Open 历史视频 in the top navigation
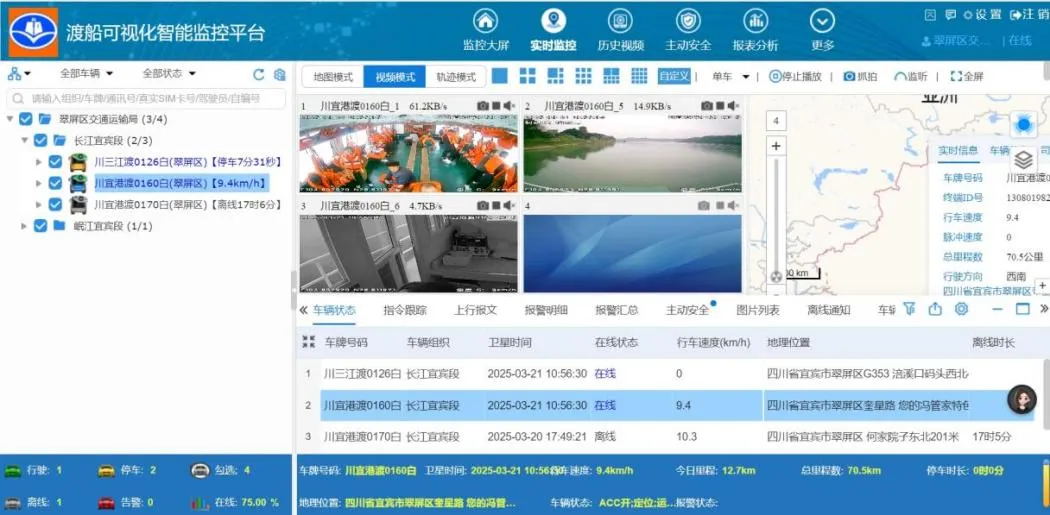The height and width of the screenshot is (515, 1050). pyautogui.click(x=621, y=46)
